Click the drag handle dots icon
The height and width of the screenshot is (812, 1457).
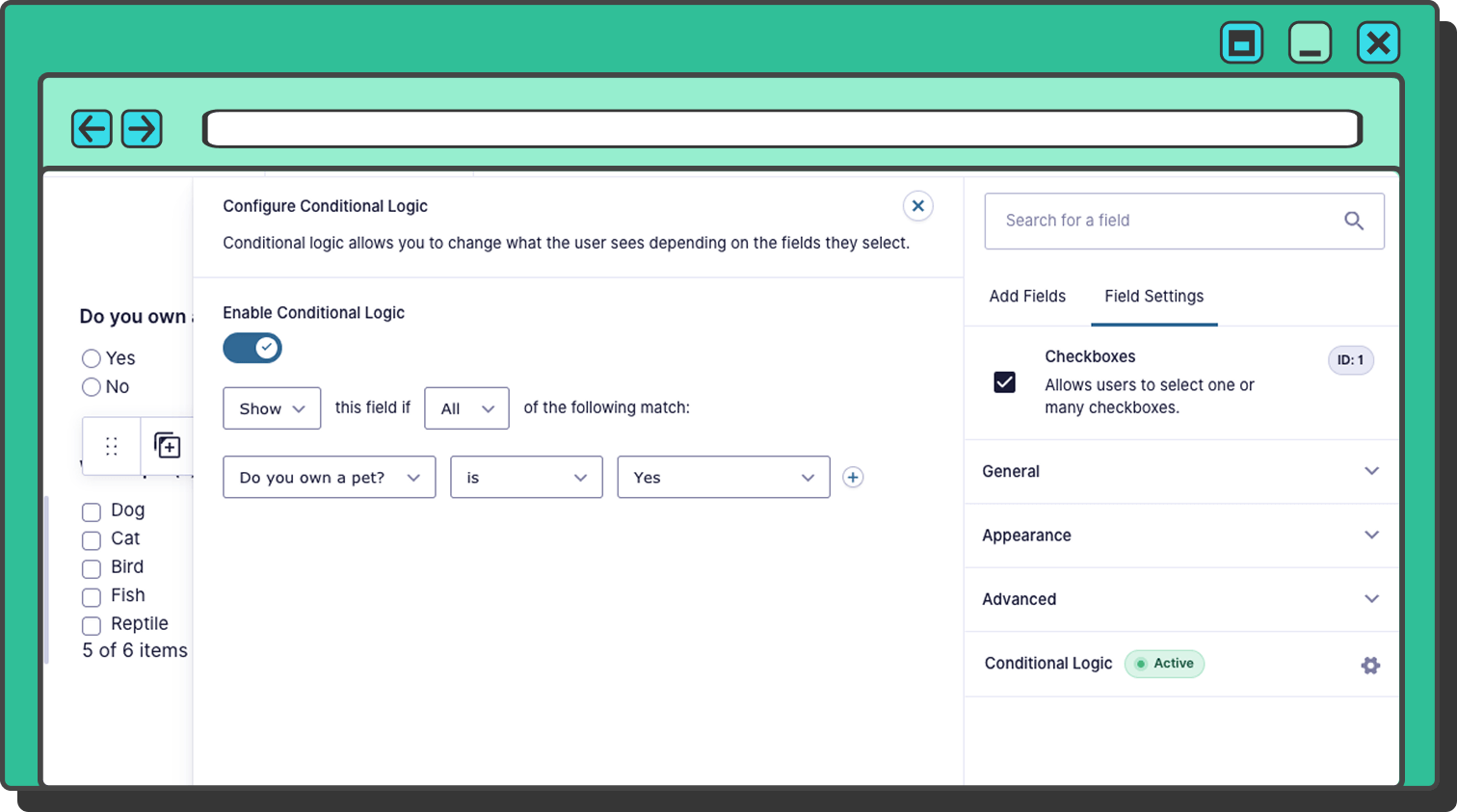point(112,446)
